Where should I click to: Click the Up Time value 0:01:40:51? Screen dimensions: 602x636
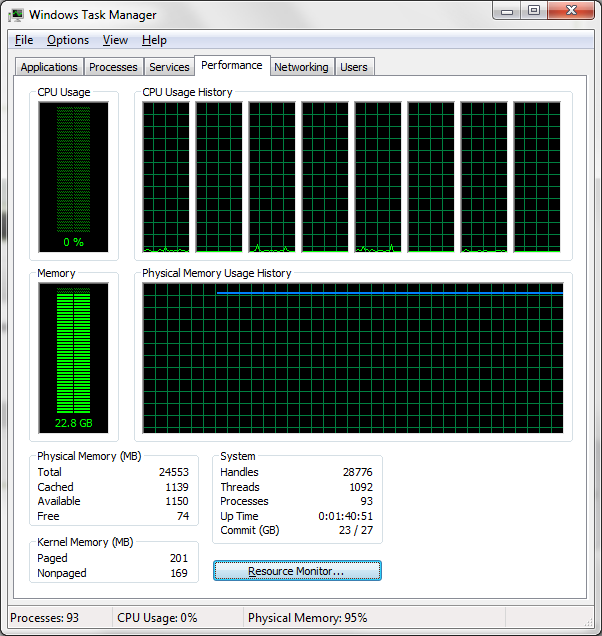tap(345, 516)
